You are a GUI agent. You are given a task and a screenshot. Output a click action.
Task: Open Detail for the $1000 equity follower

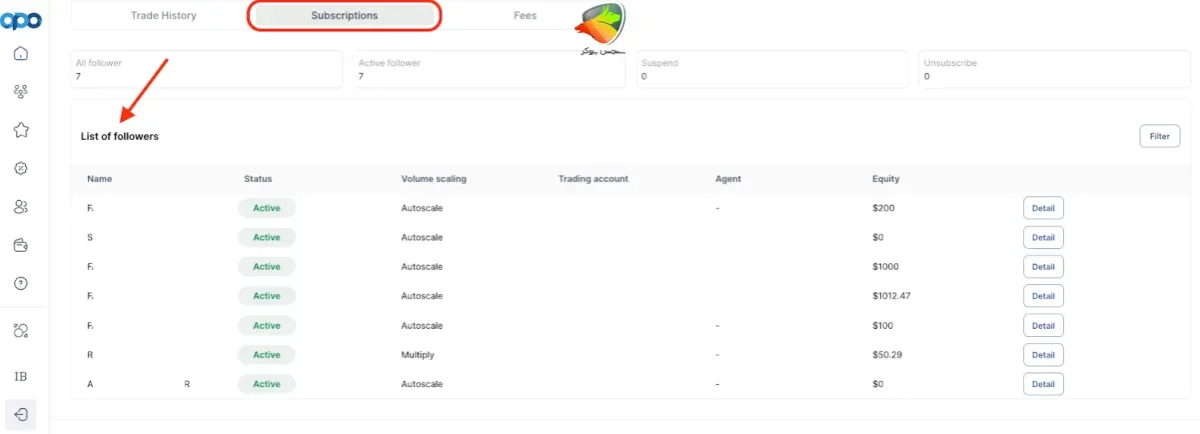point(1043,267)
